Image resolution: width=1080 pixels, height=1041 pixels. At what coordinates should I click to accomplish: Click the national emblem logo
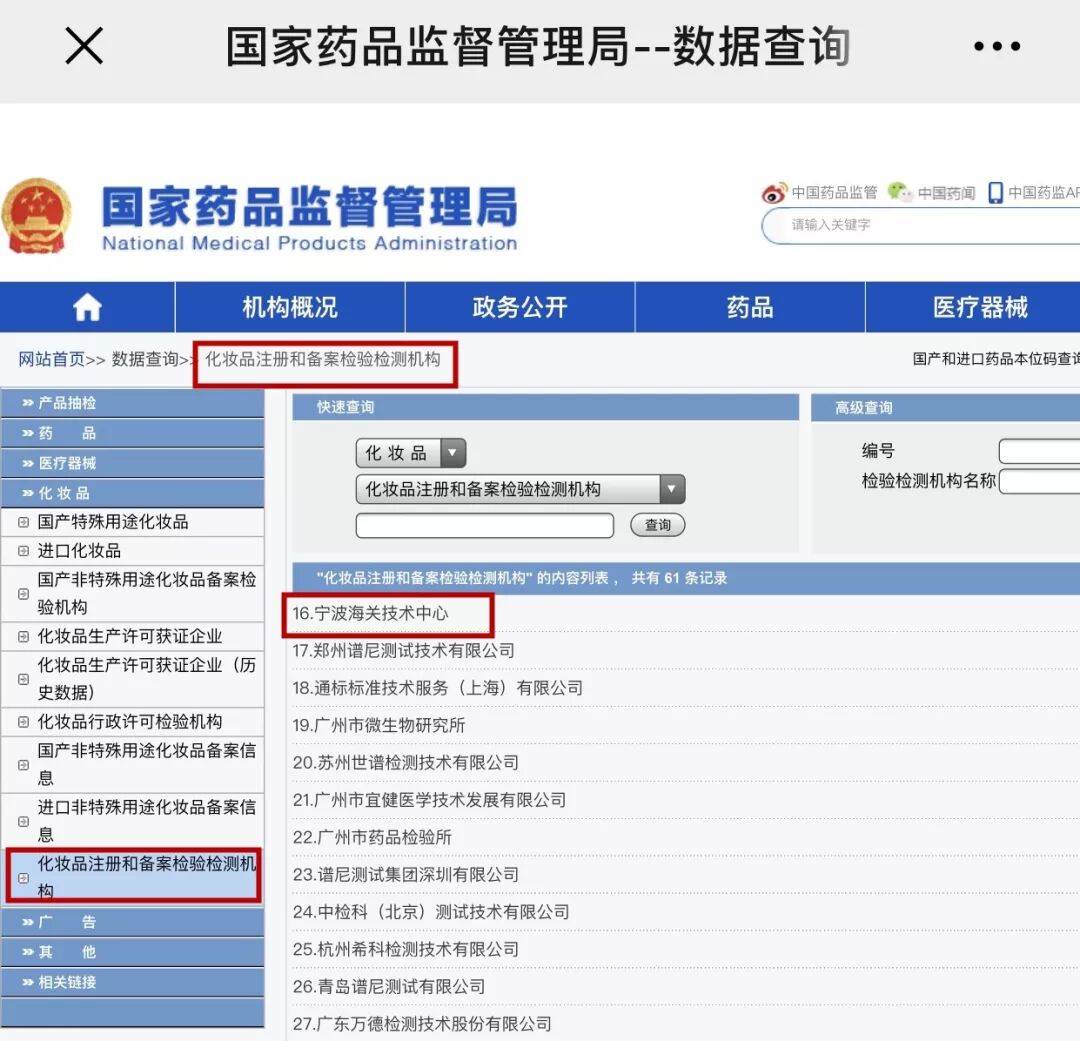click(x=37, y=216)
